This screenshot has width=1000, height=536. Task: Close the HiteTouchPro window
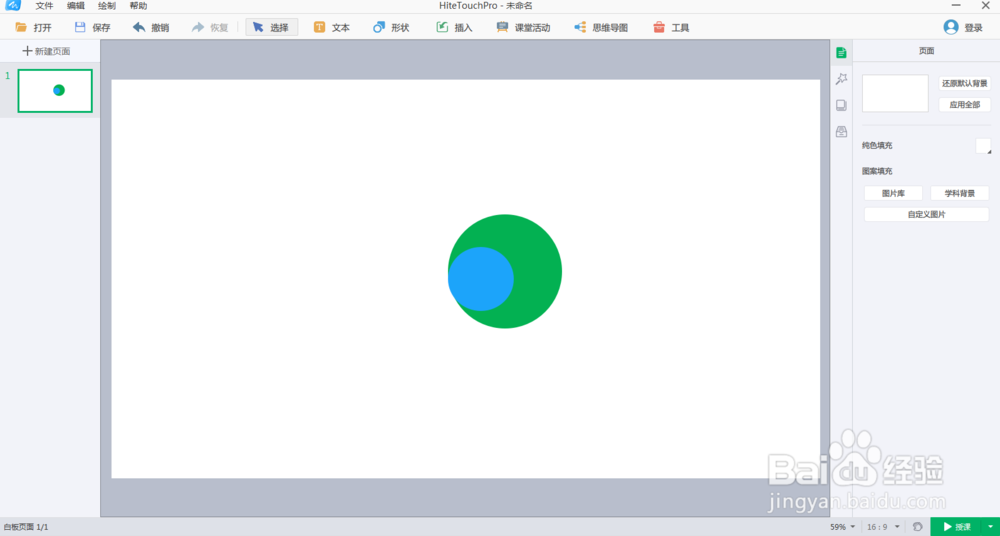tap(985, 6)
